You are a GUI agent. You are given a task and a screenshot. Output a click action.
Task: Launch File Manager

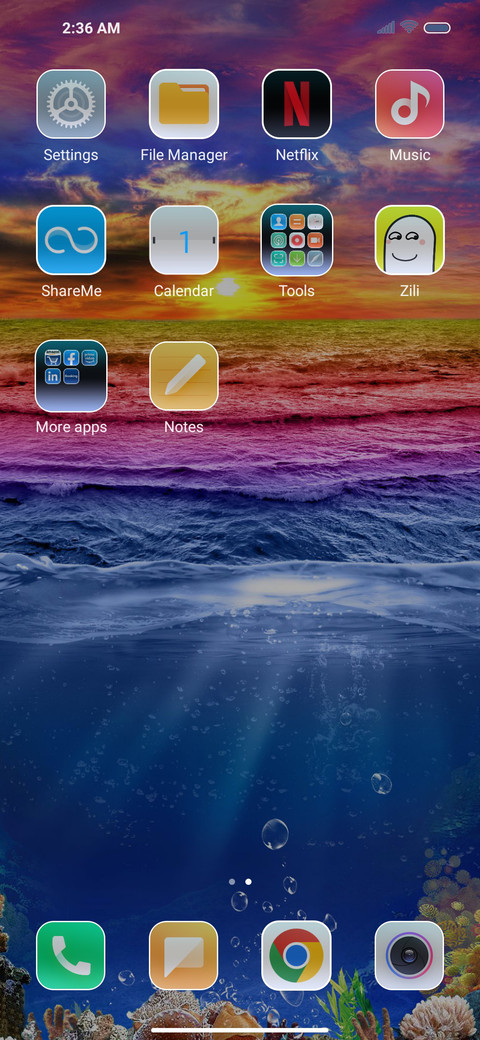point(184,104)
